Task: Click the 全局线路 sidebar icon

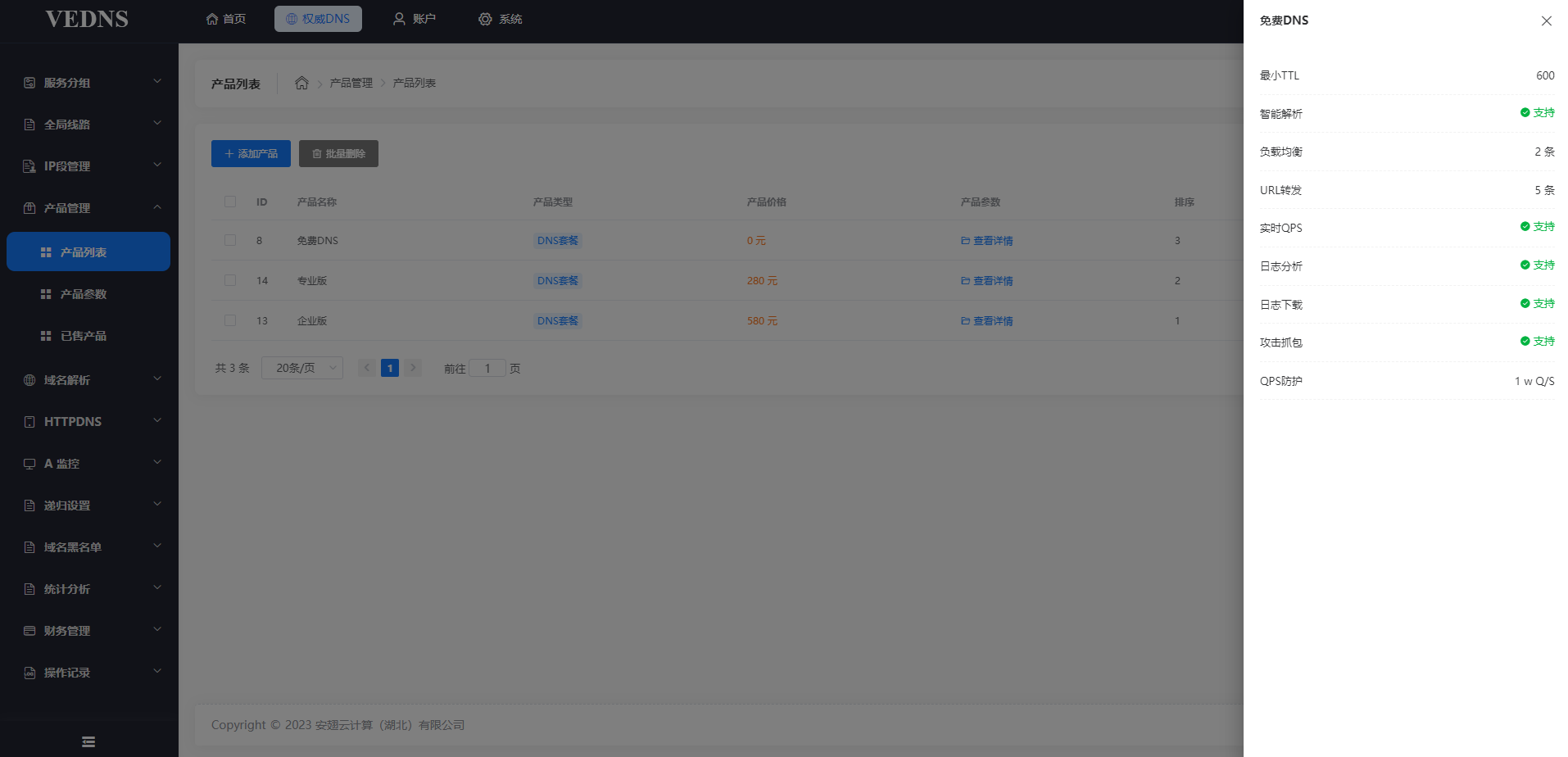Action: (x=29, y=125)
